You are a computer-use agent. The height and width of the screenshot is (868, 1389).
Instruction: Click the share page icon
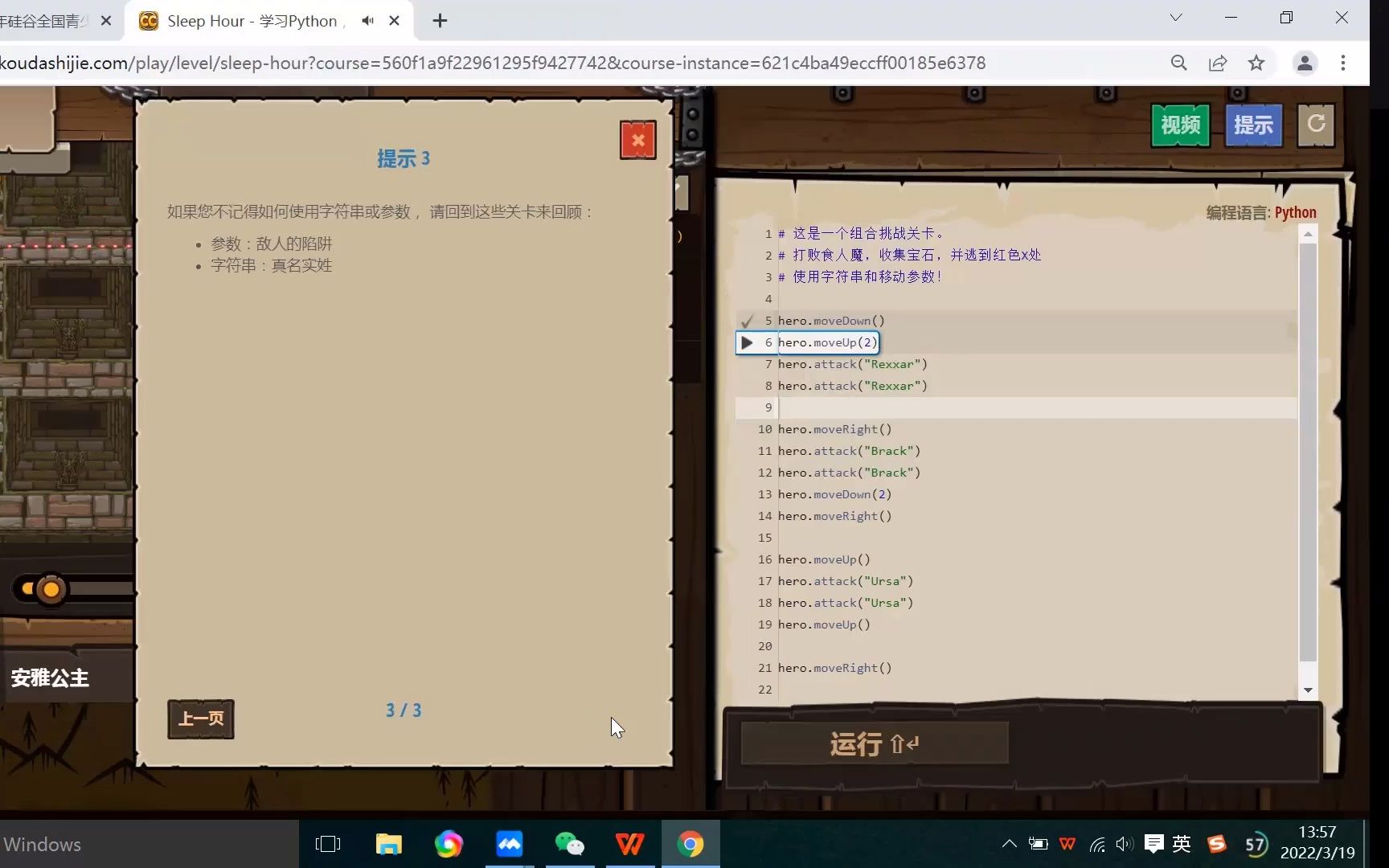[x=1218, y=63]
